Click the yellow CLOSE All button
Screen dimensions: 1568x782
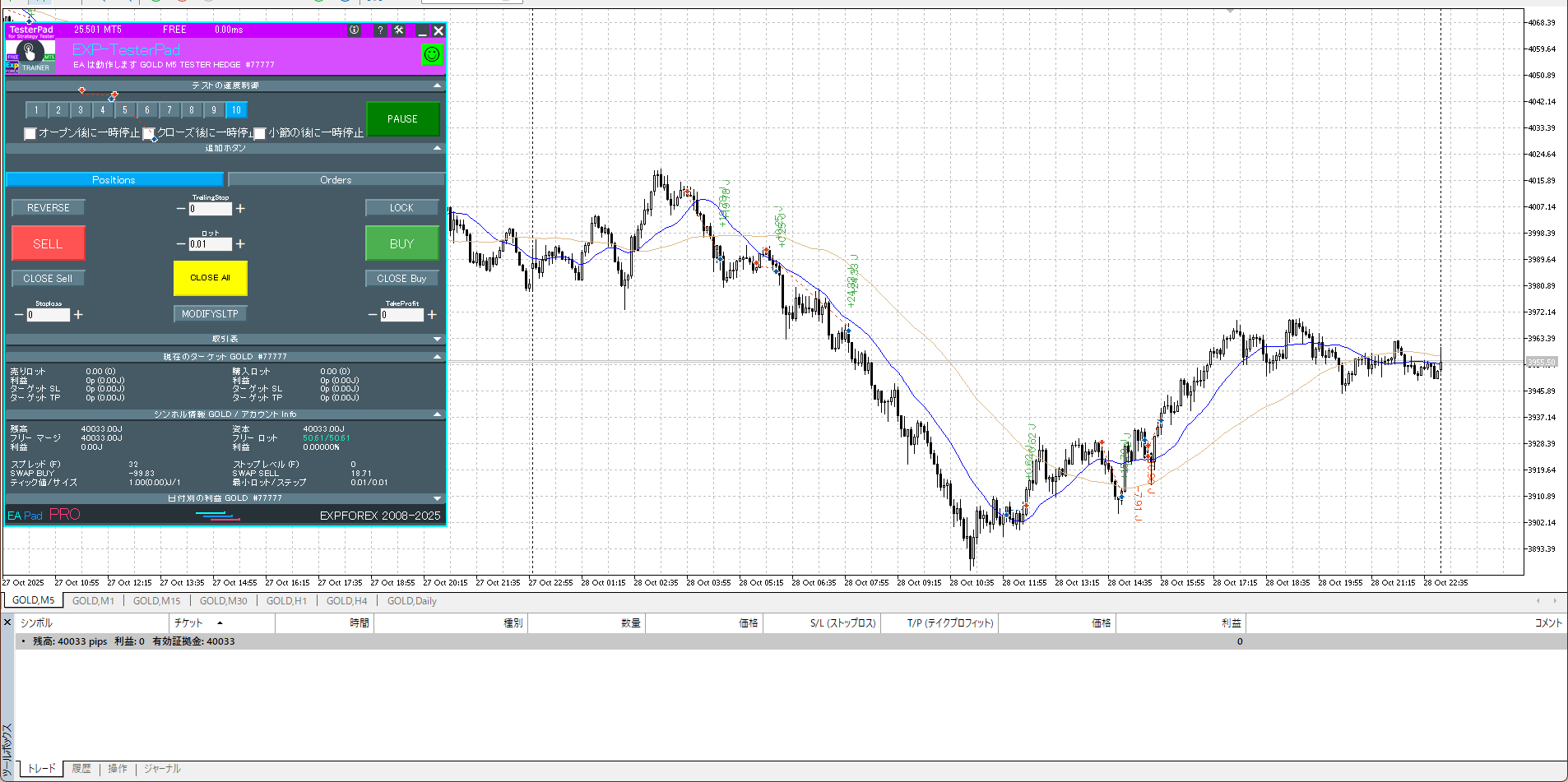pos(210,278)
